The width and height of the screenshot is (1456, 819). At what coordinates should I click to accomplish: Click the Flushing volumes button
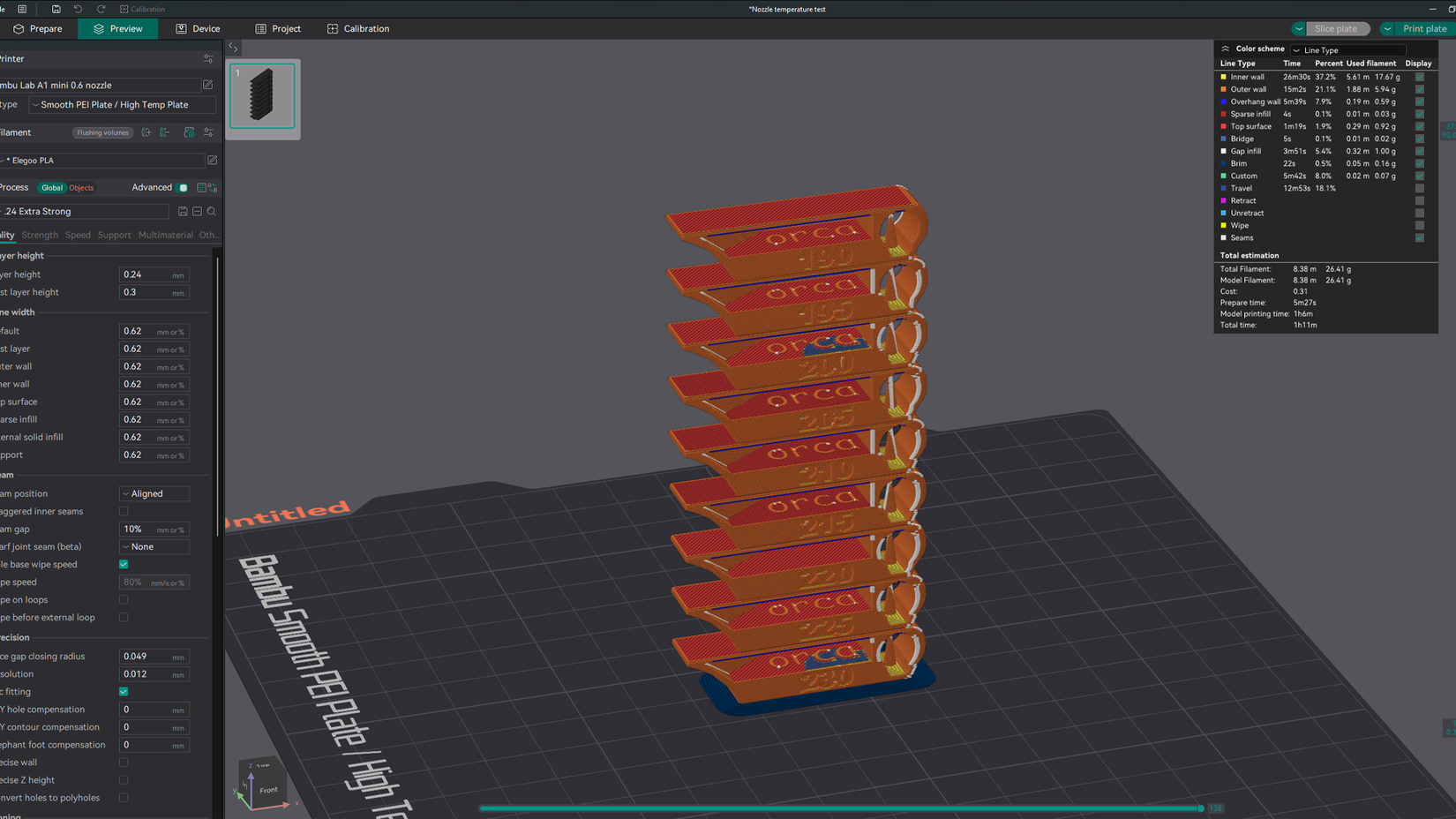[102, 132]
